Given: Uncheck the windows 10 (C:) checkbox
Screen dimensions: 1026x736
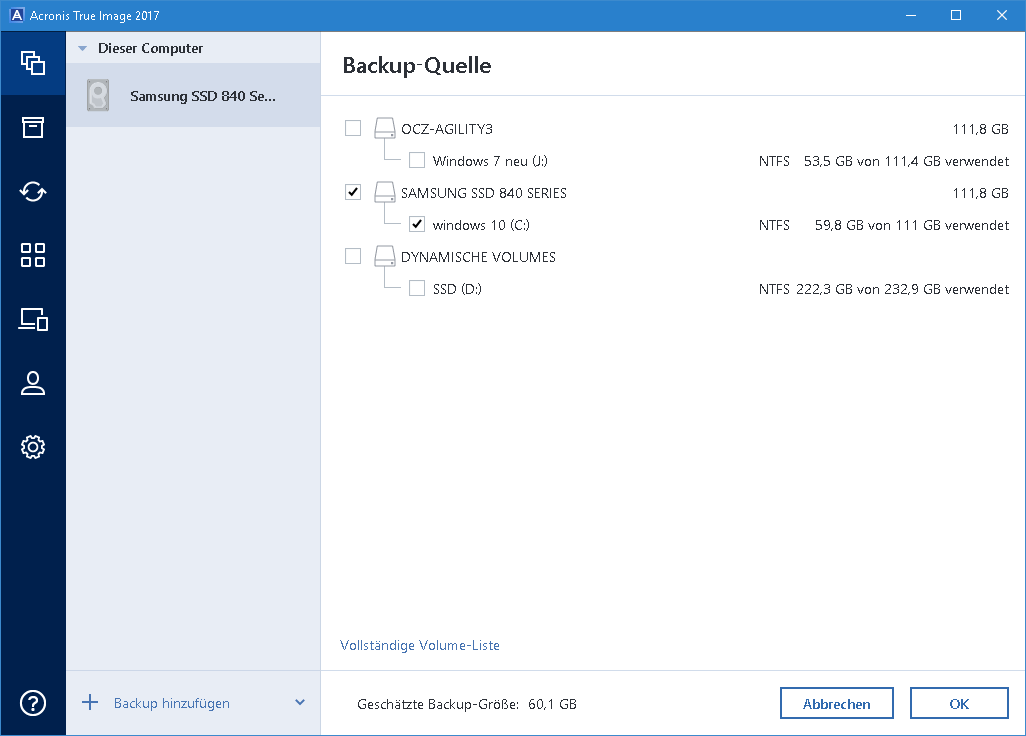Looking at the screenshot, I should click(x=417, y=224).
